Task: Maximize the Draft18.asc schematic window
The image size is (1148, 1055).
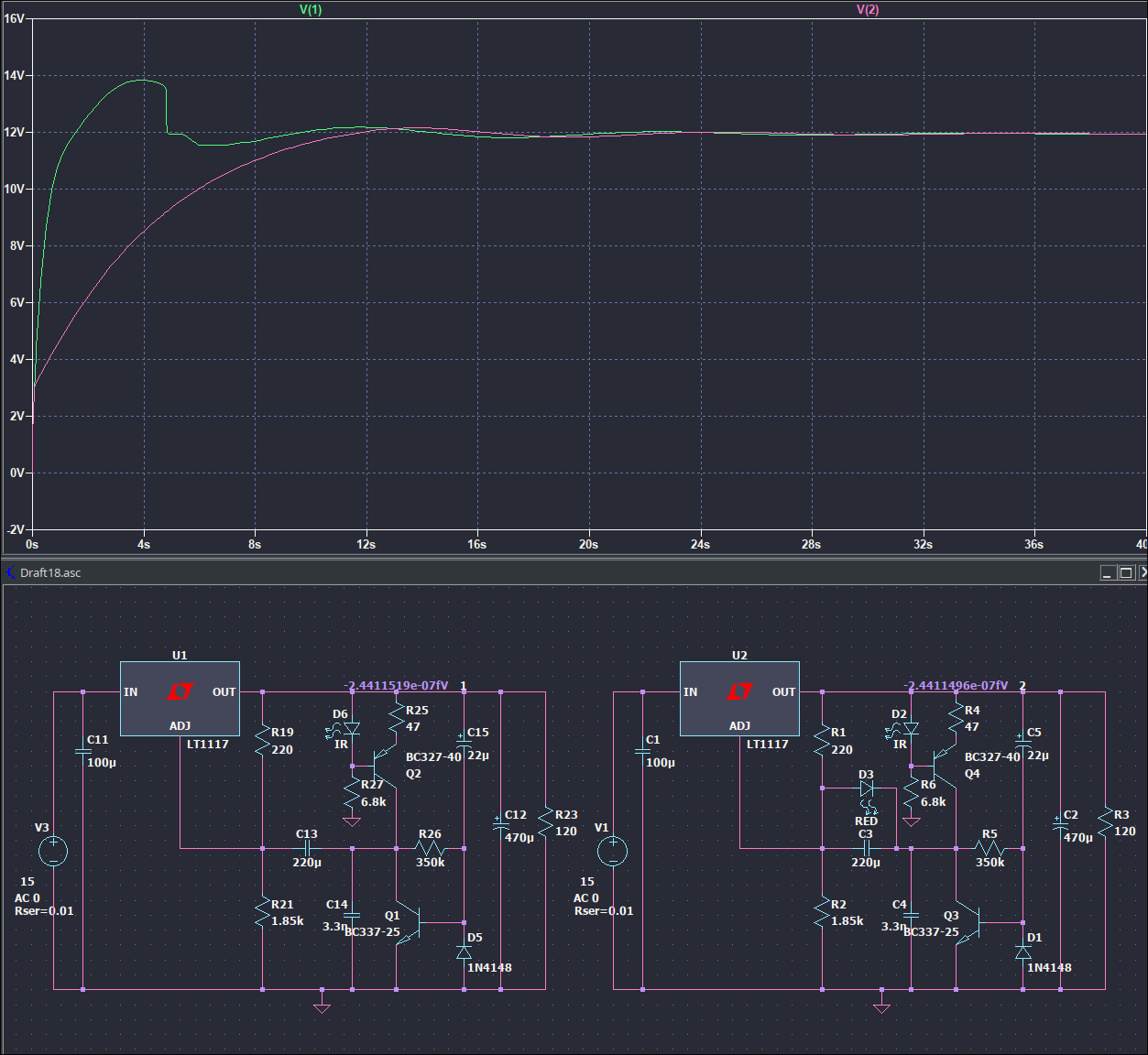Action: tap(1127, 572)
